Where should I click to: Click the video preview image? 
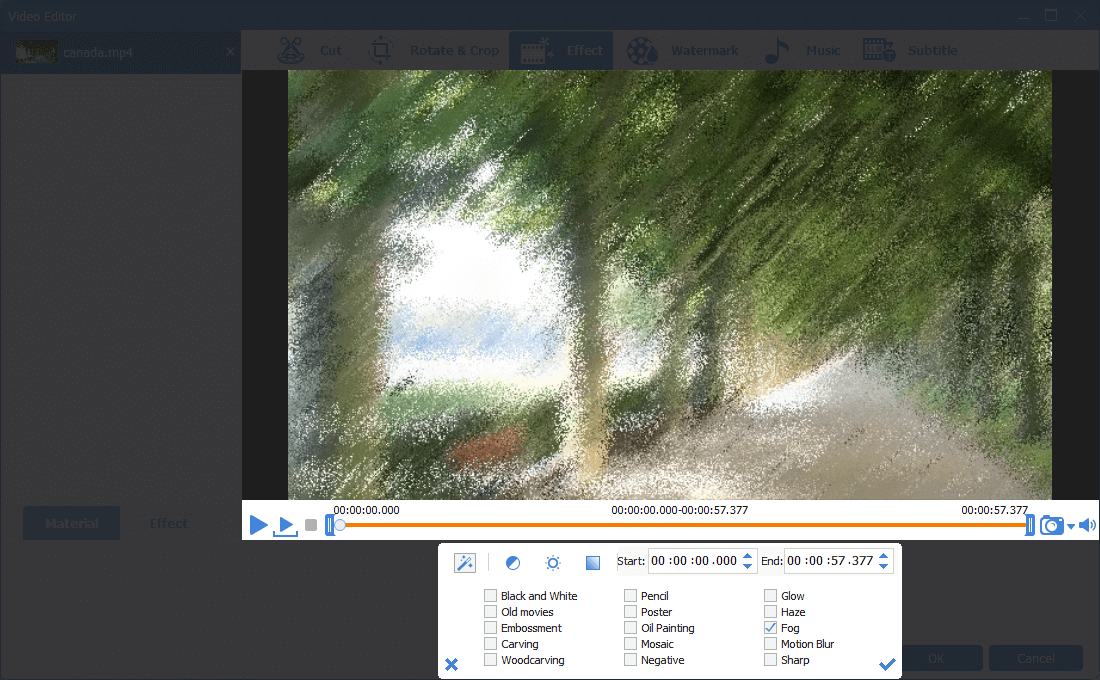tap(669, 284)
